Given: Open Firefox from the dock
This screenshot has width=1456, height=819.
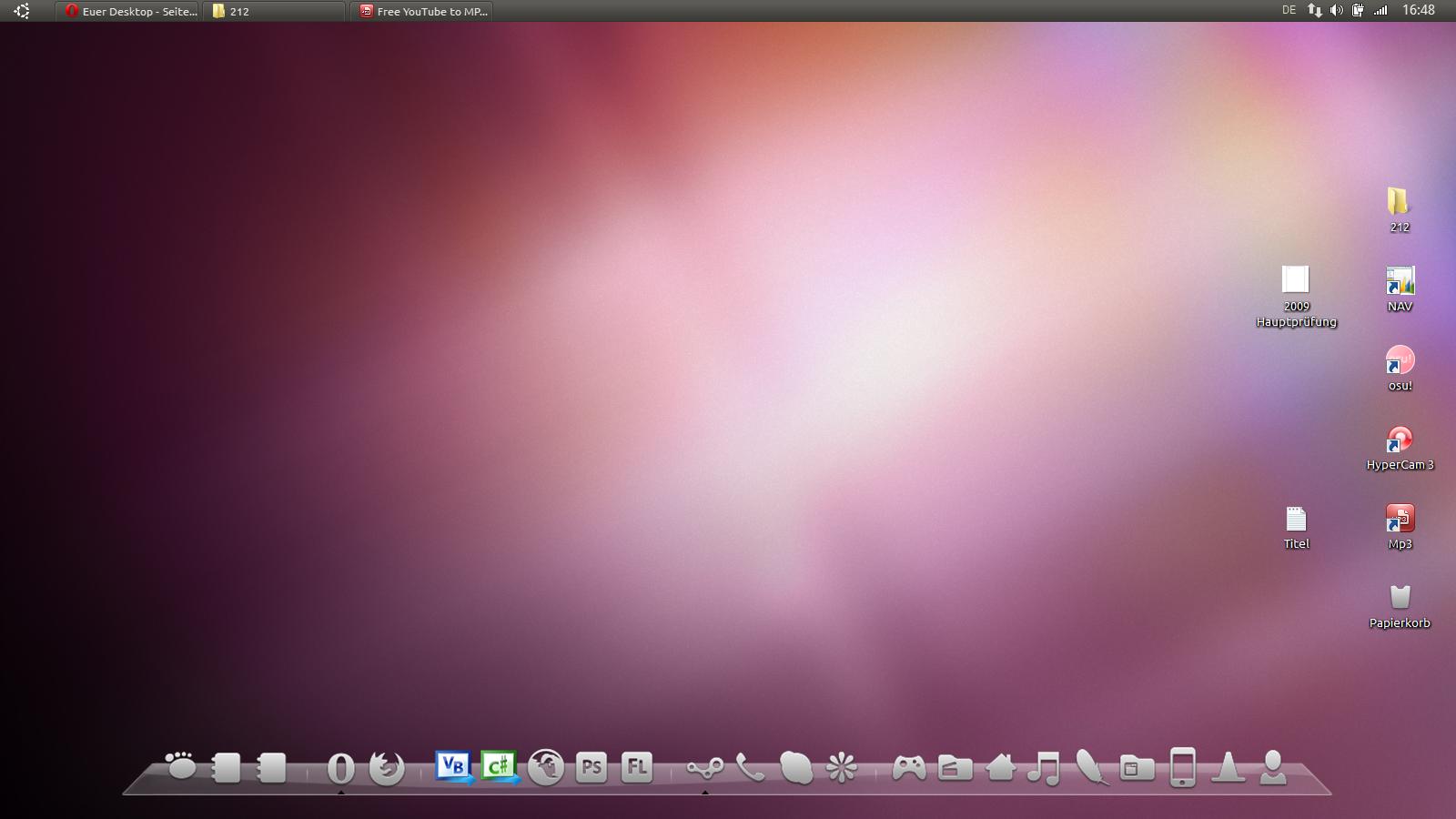Looking at the screenshot, I should [387, 768].
